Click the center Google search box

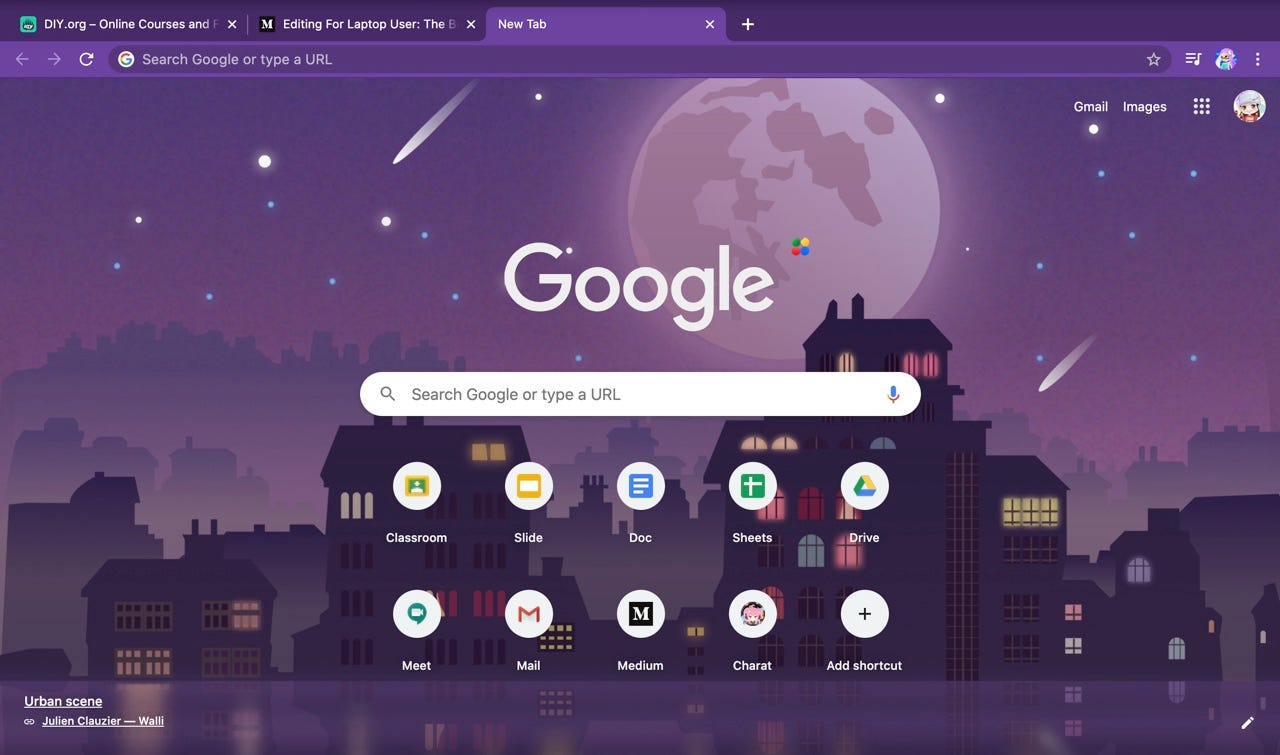[640, 395]
